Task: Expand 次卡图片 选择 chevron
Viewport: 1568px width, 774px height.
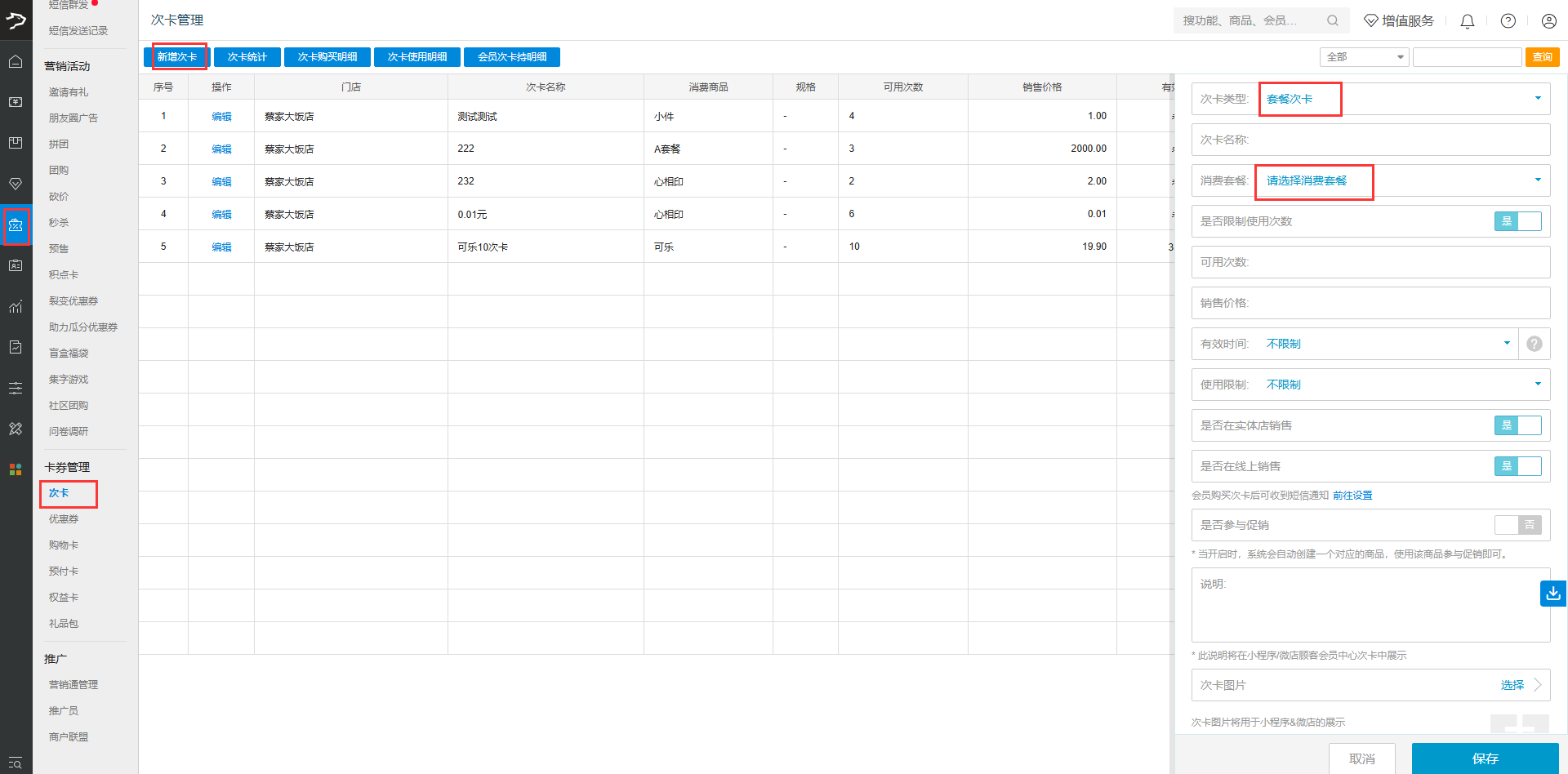Action: click(x=1538, y=685)
